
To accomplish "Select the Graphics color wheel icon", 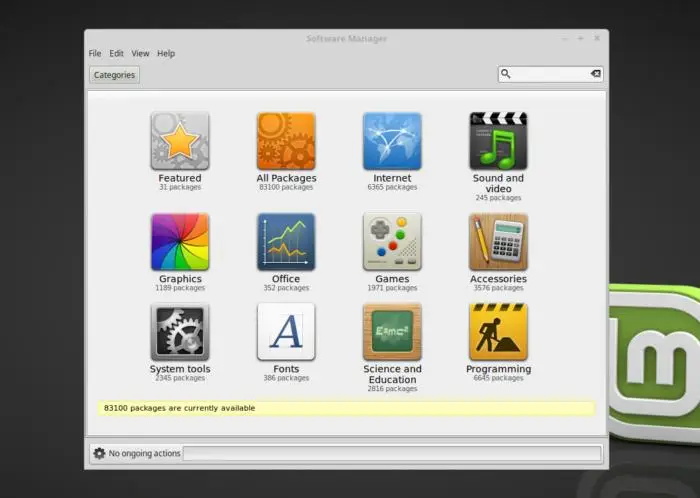I will (180, 242).
